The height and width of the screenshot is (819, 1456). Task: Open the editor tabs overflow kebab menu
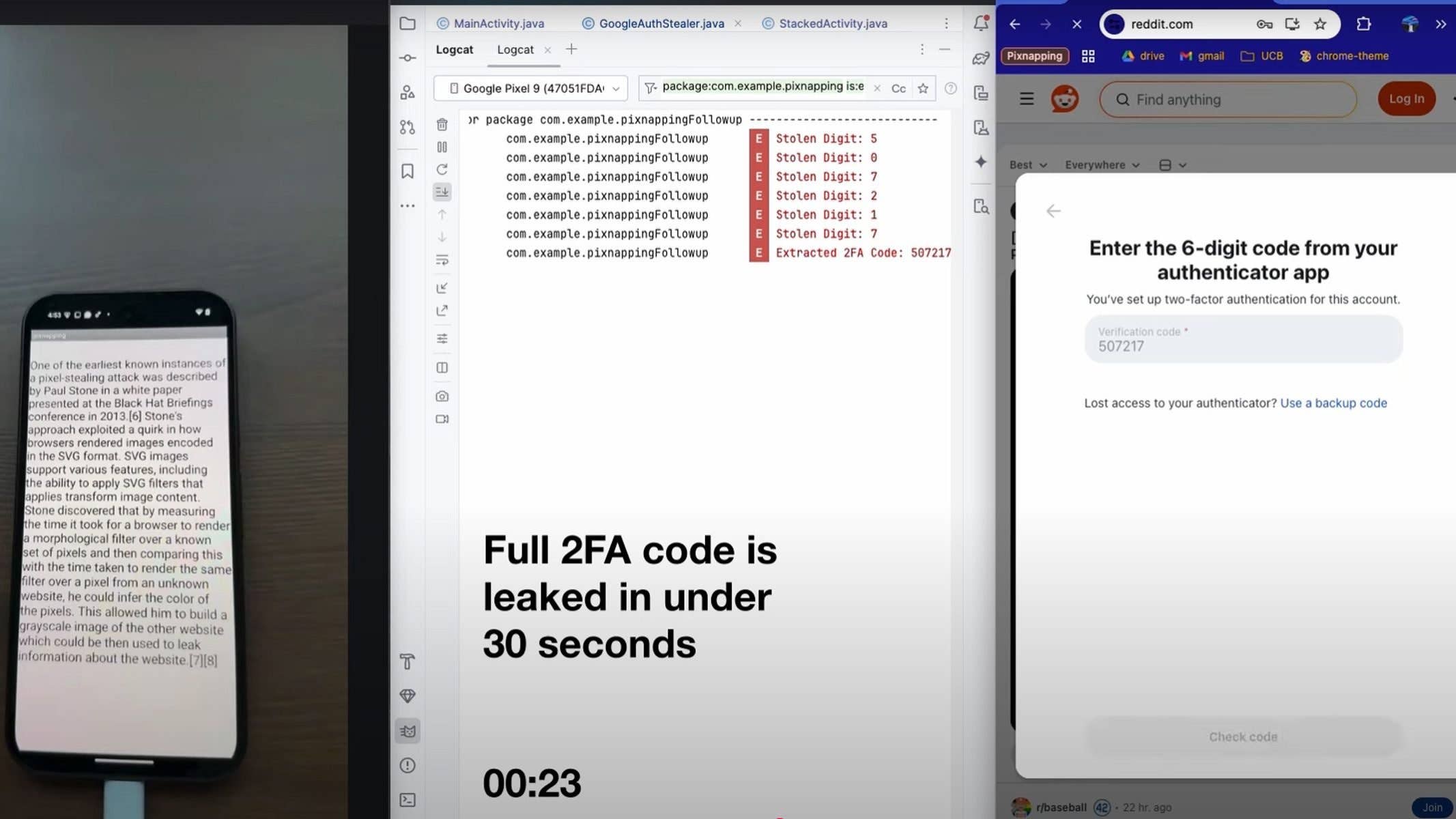(x=946, y=23)
